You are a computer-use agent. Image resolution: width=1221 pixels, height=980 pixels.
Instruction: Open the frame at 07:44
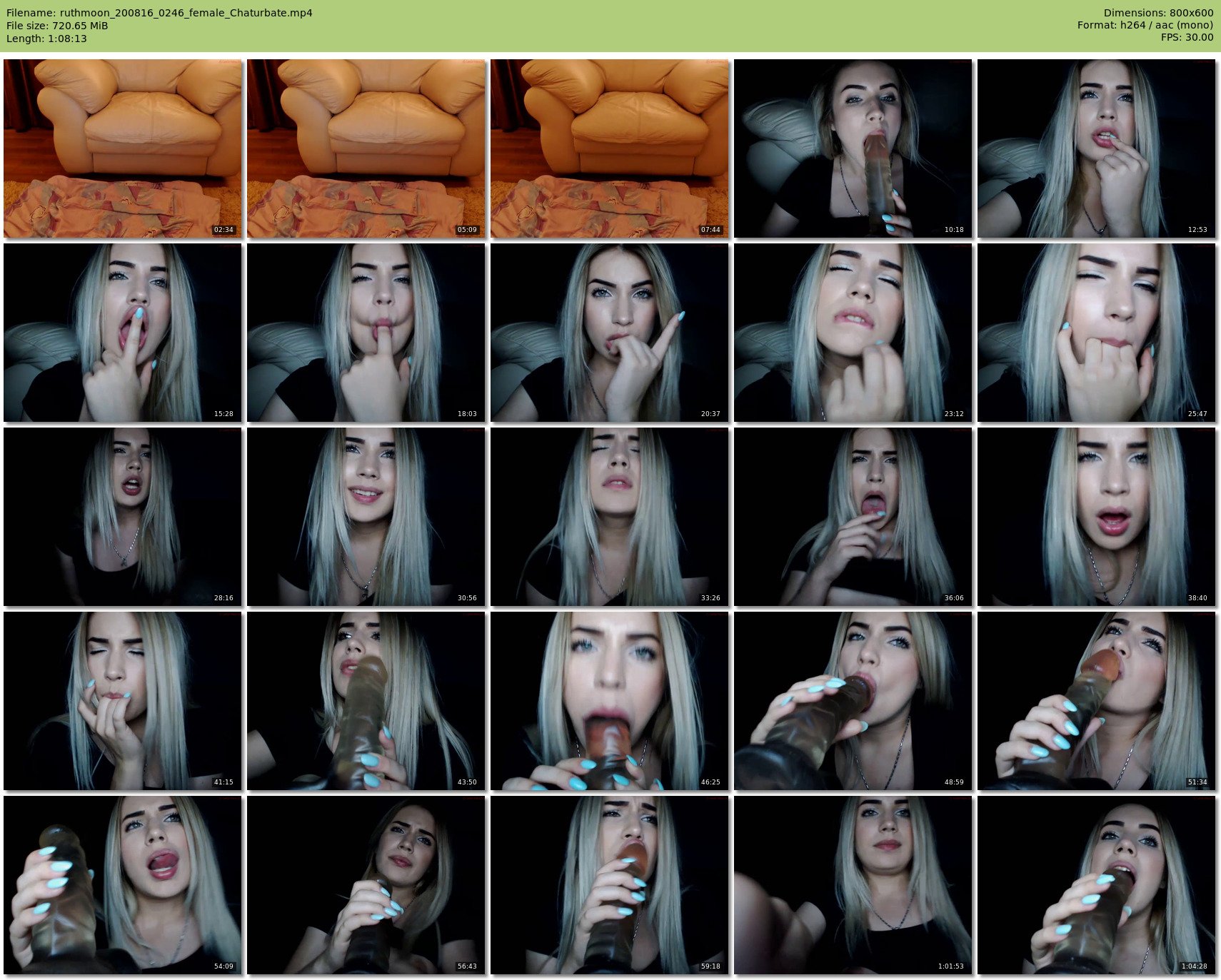[x=610, y=148]
